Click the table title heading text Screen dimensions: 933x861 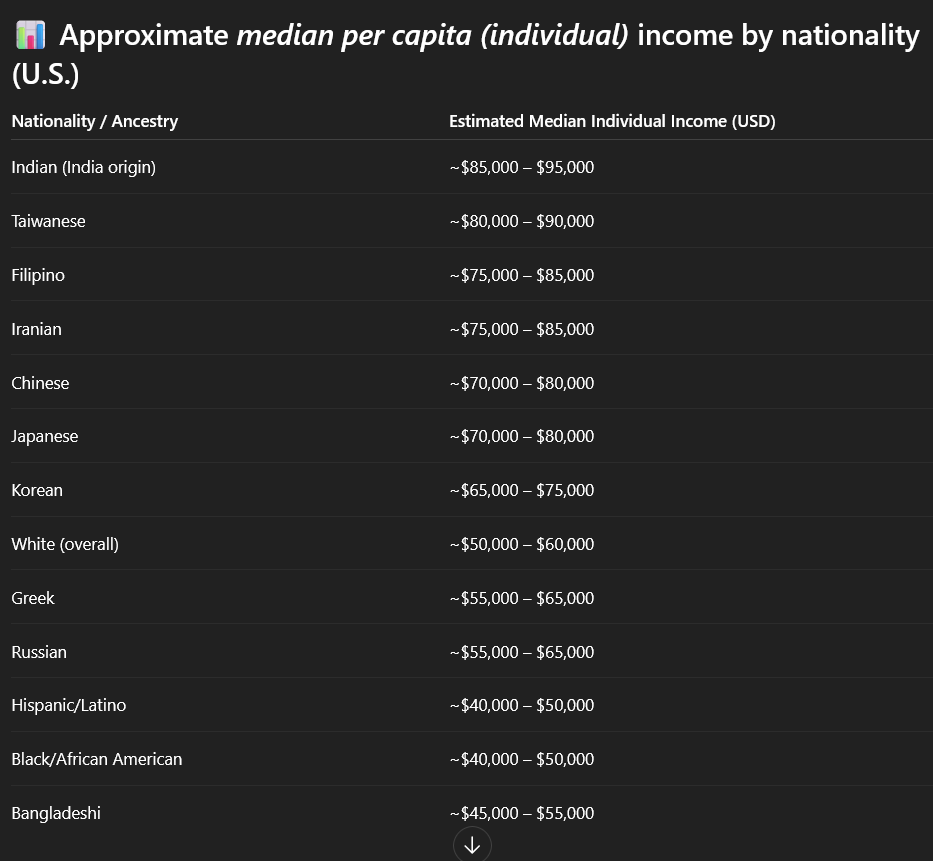tap(488, 37)
